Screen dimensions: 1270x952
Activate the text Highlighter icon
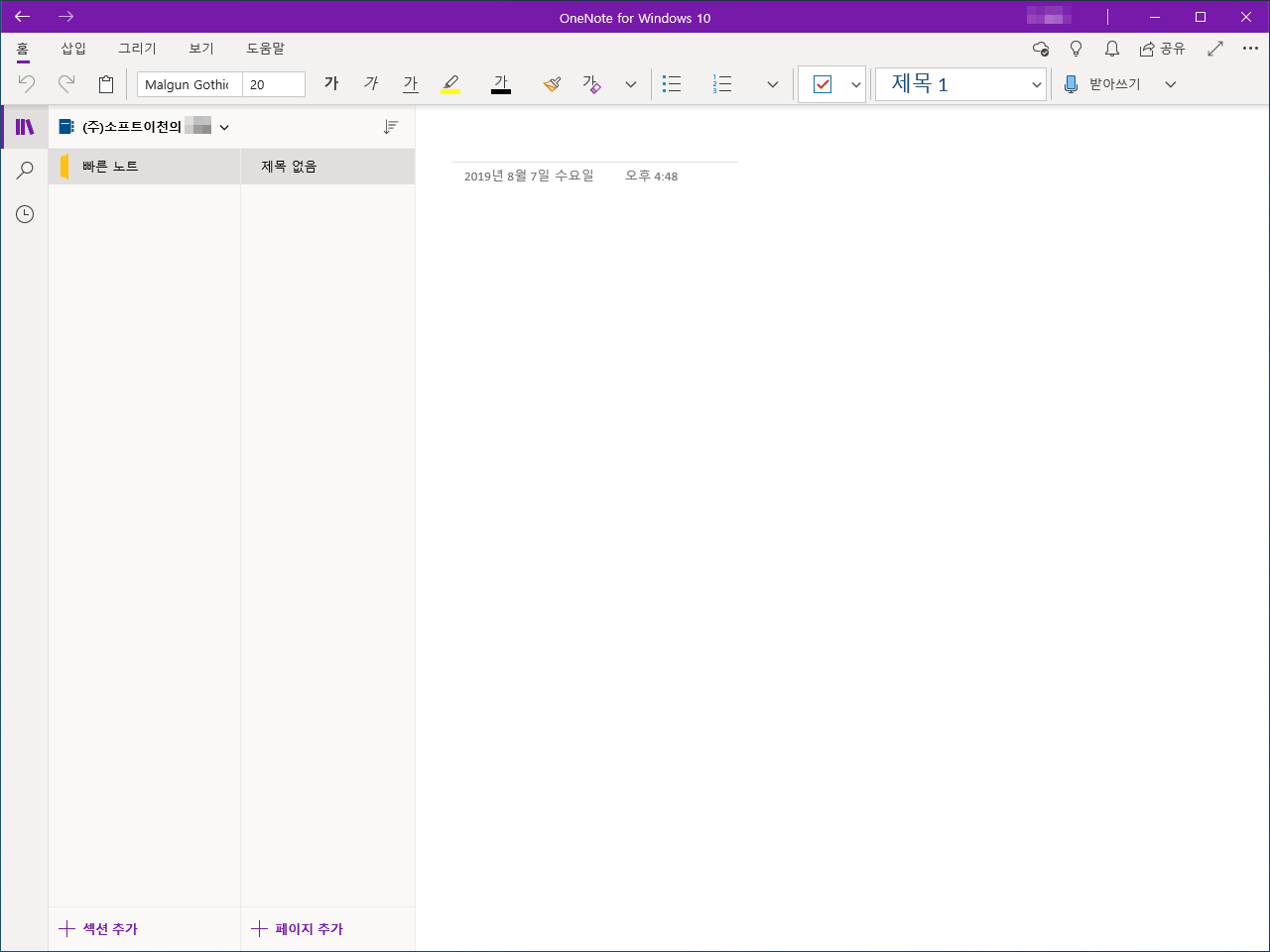(x=450, y=83)
